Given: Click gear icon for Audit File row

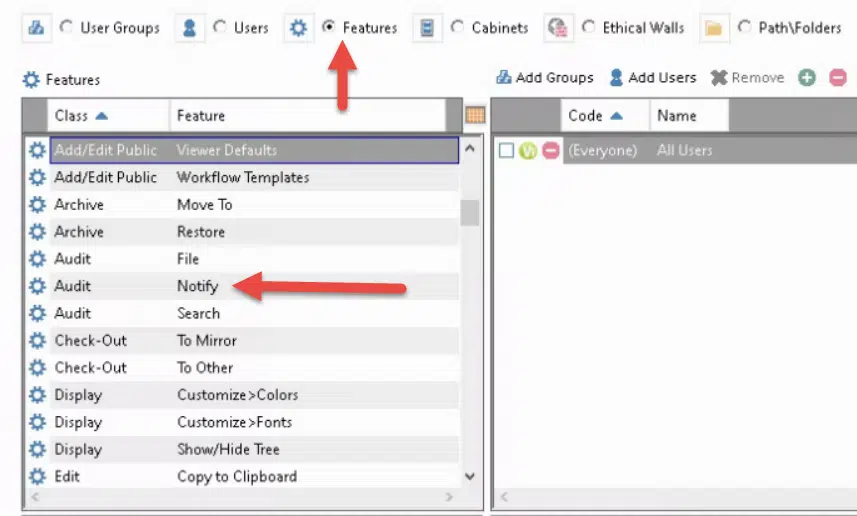Looking at the screenshot, I should coord(37,259).
